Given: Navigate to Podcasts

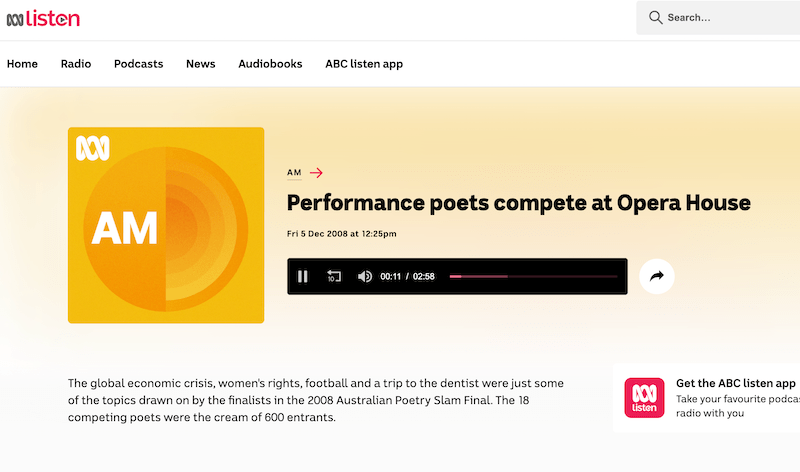Looking at the screenshot, I should [138, 64].
